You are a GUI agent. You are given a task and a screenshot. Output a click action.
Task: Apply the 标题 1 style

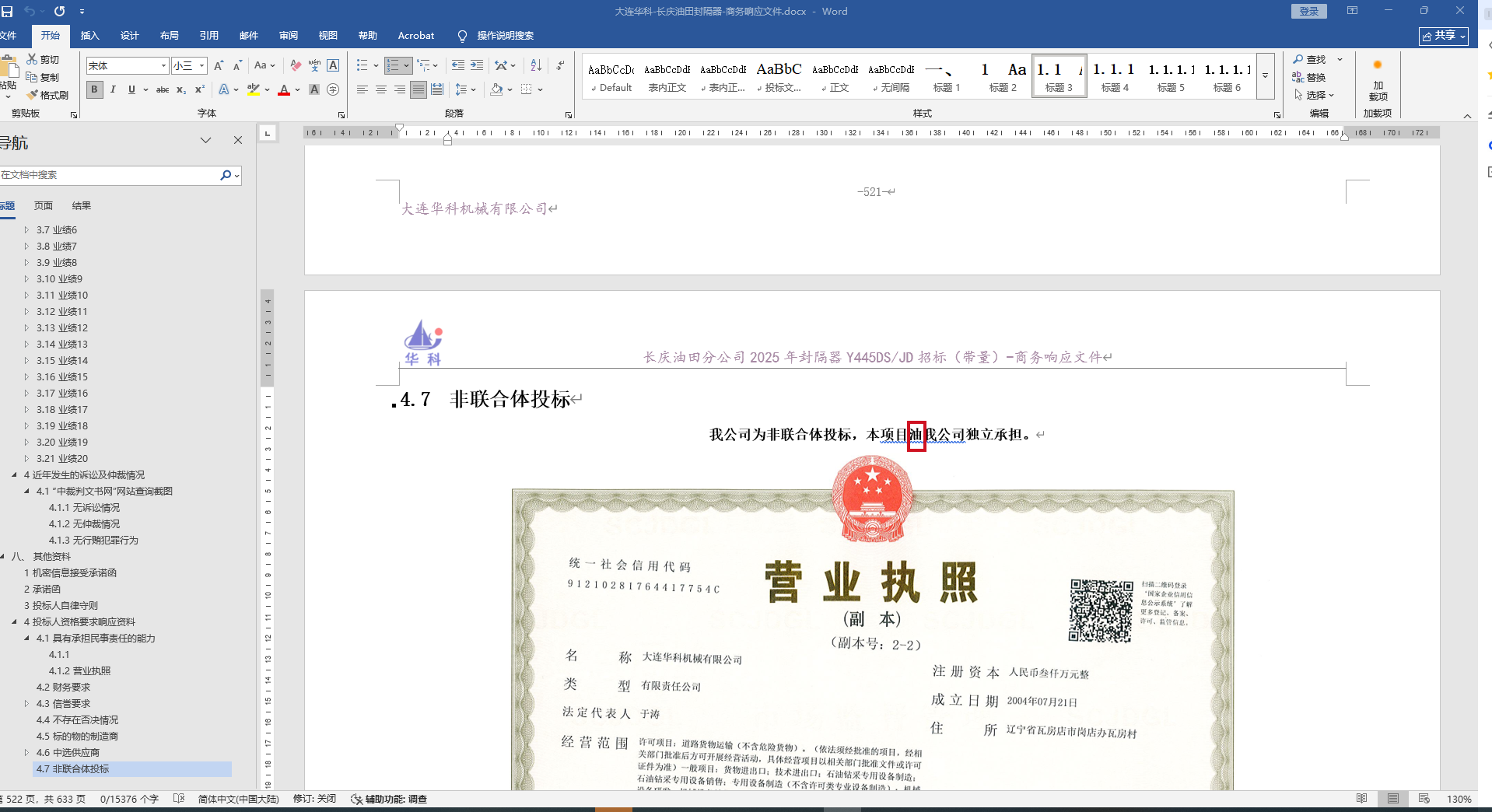(x=947, y=76)
